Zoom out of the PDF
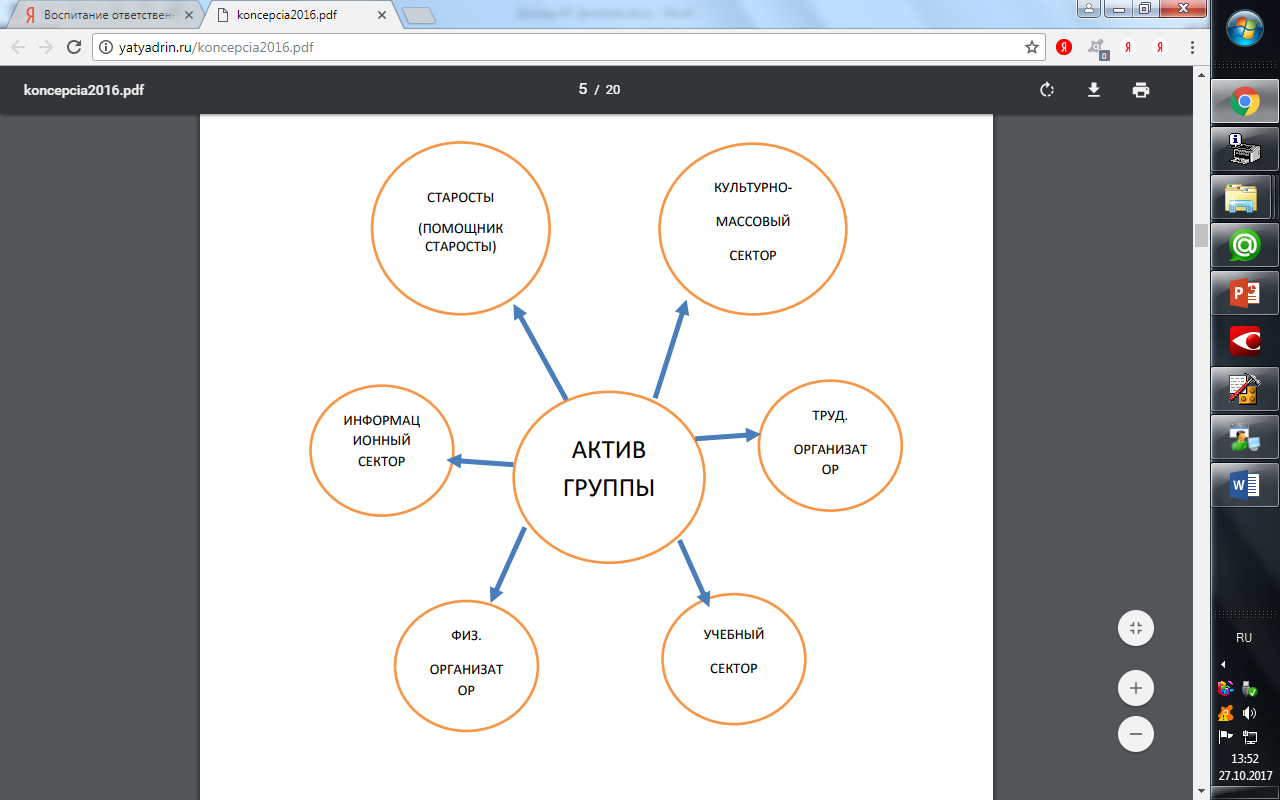This screenshot has height=800, width=1280. click(x=1136, y=734)
